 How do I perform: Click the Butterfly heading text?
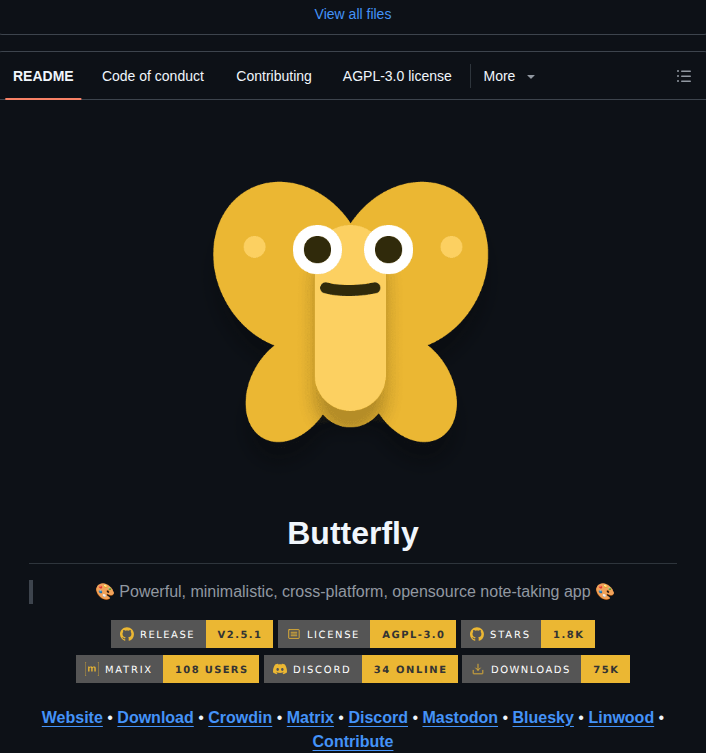tap(353, 533)
